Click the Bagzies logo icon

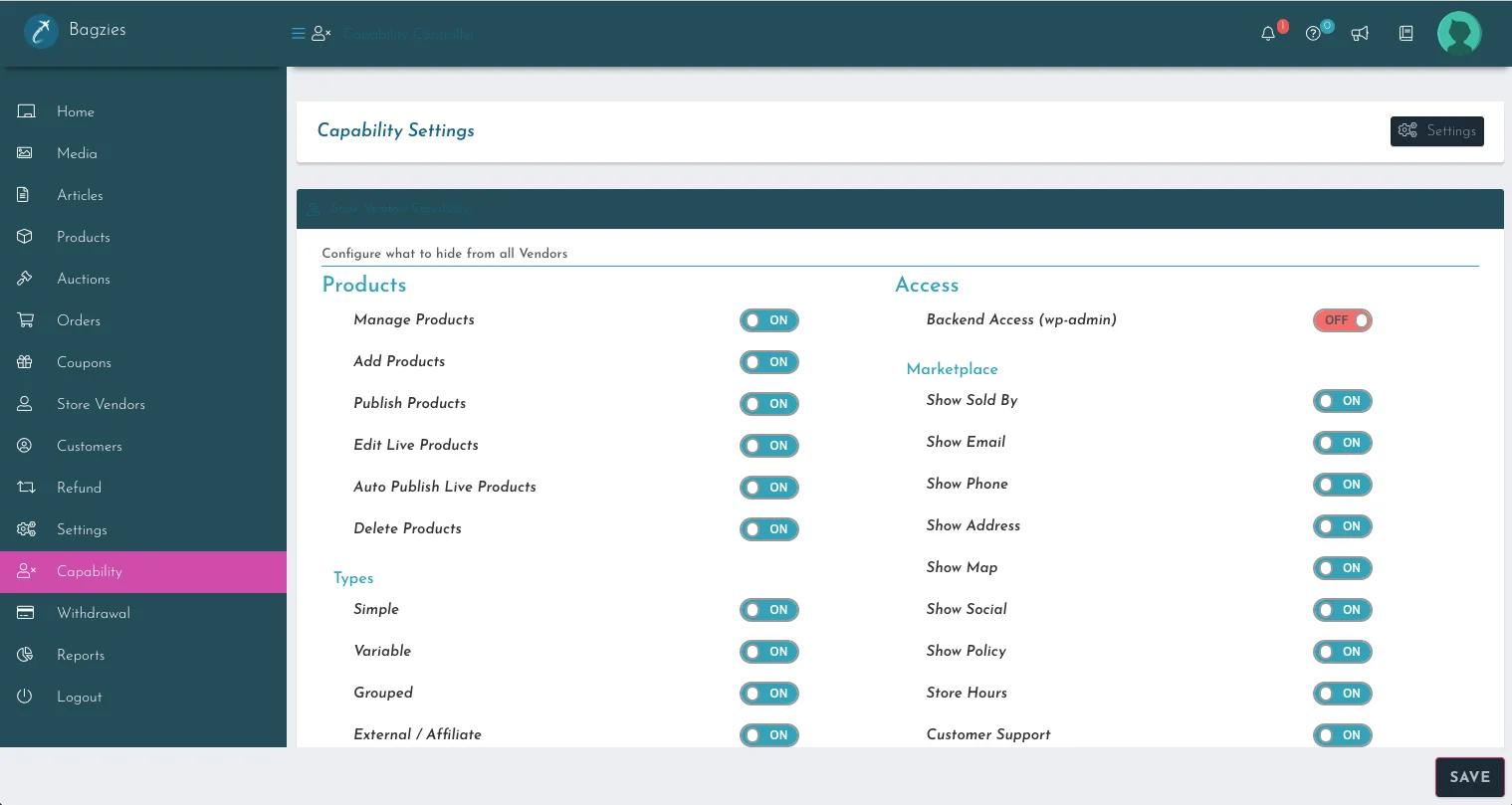(41, 32)
